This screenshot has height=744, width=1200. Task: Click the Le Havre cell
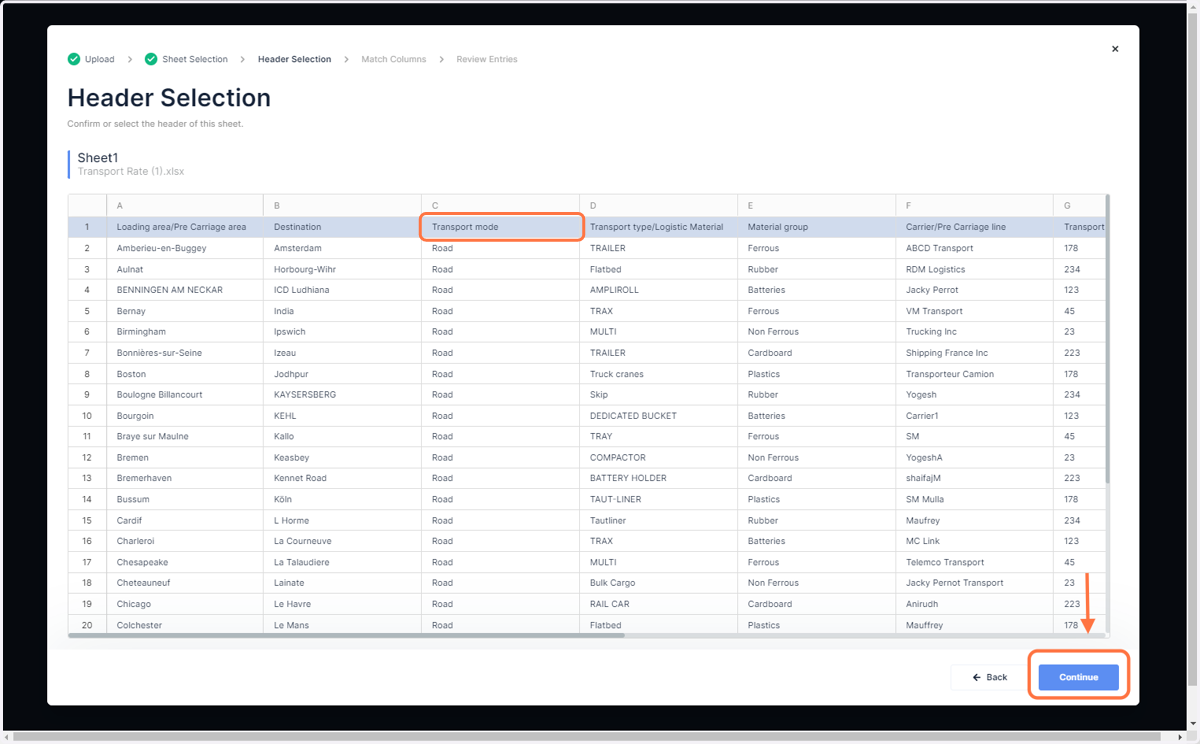click(x=342, y=604)
